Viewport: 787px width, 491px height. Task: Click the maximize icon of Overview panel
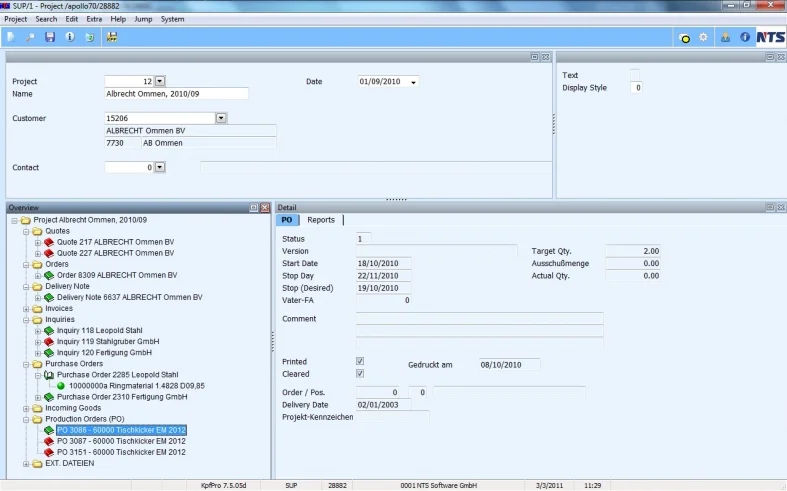(254, 208)
